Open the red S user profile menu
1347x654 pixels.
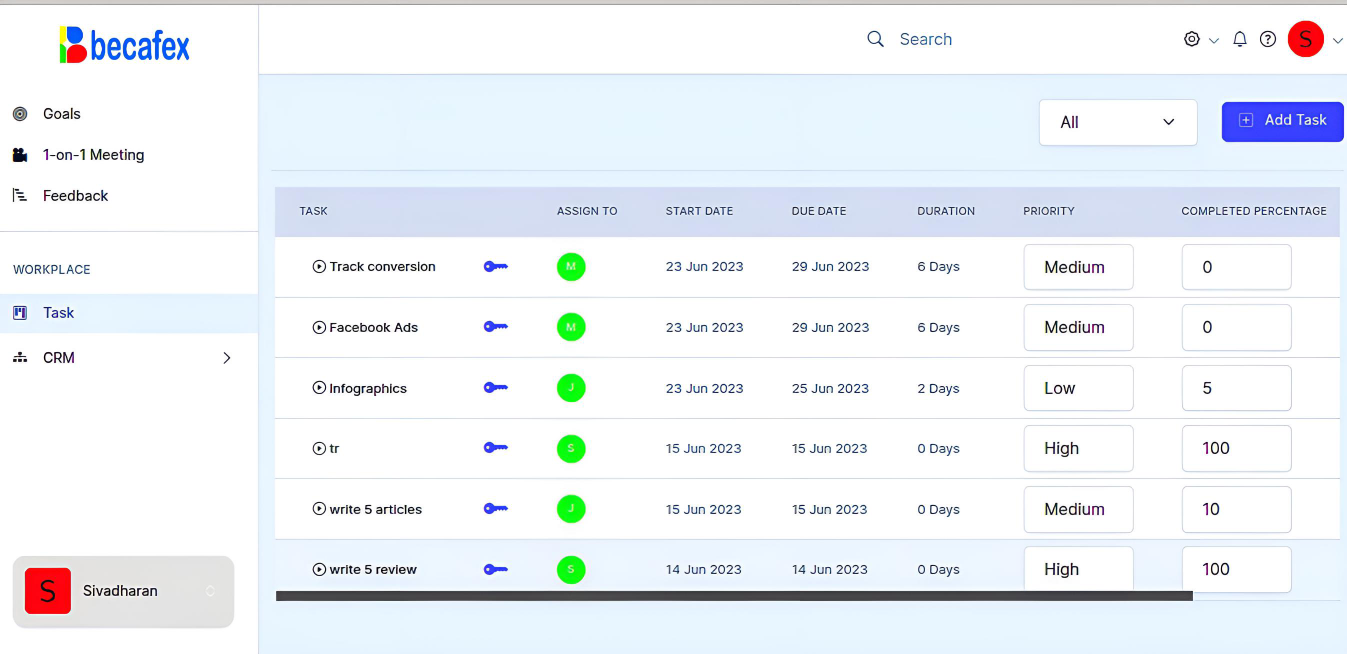1305,39
